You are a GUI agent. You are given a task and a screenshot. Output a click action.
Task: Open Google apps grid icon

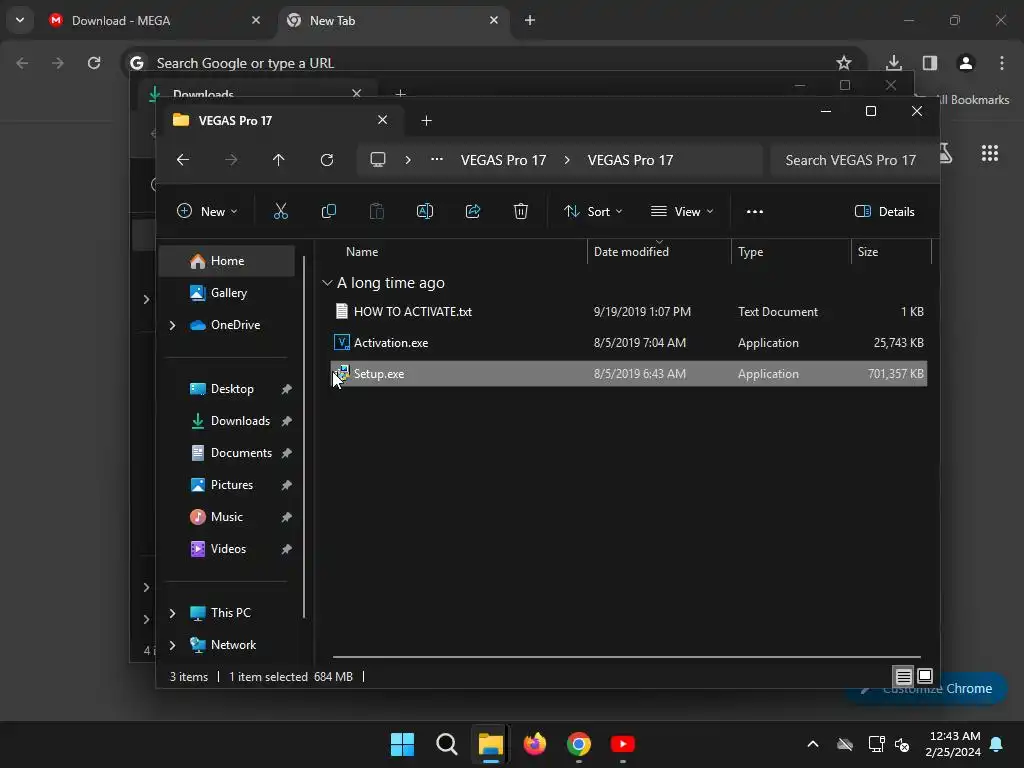[990, 153]
